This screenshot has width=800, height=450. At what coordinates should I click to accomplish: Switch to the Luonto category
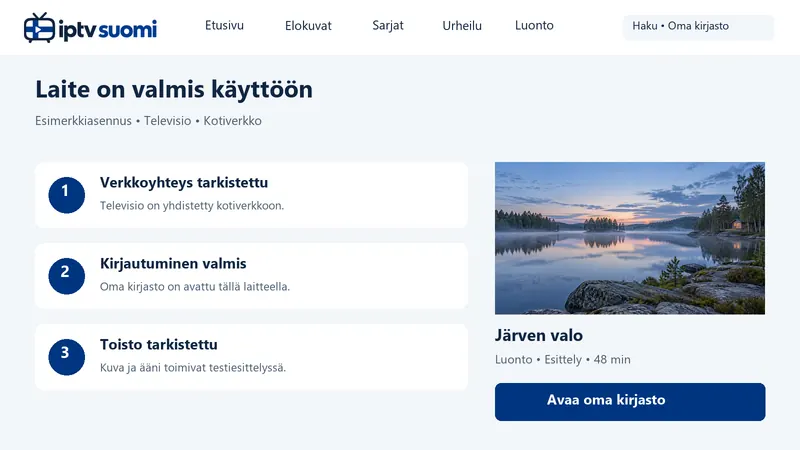click(x=534, y=26)
